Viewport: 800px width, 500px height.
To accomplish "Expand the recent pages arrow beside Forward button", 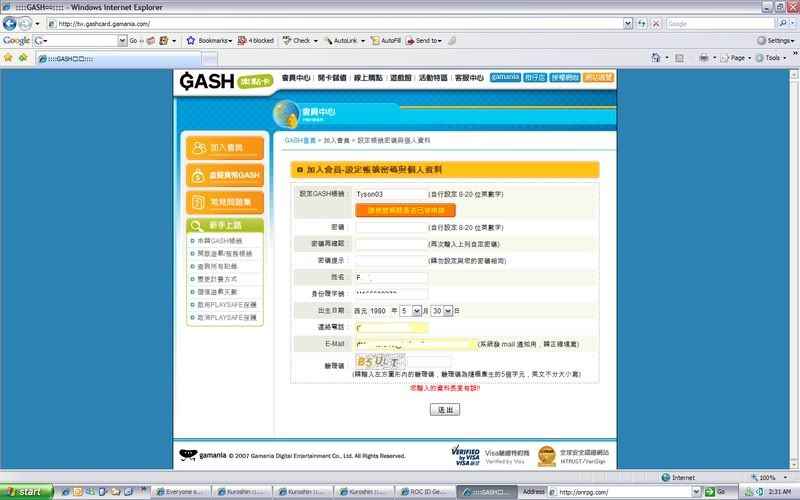I will (37, 23).
